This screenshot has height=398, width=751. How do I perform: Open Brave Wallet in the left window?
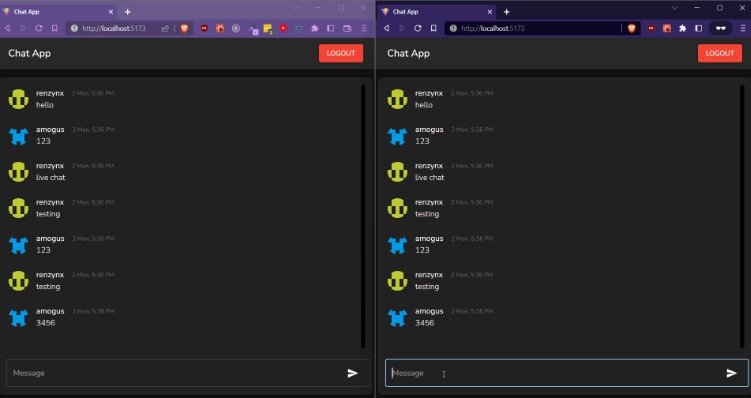pyautogui.click(x=347, y=28)
